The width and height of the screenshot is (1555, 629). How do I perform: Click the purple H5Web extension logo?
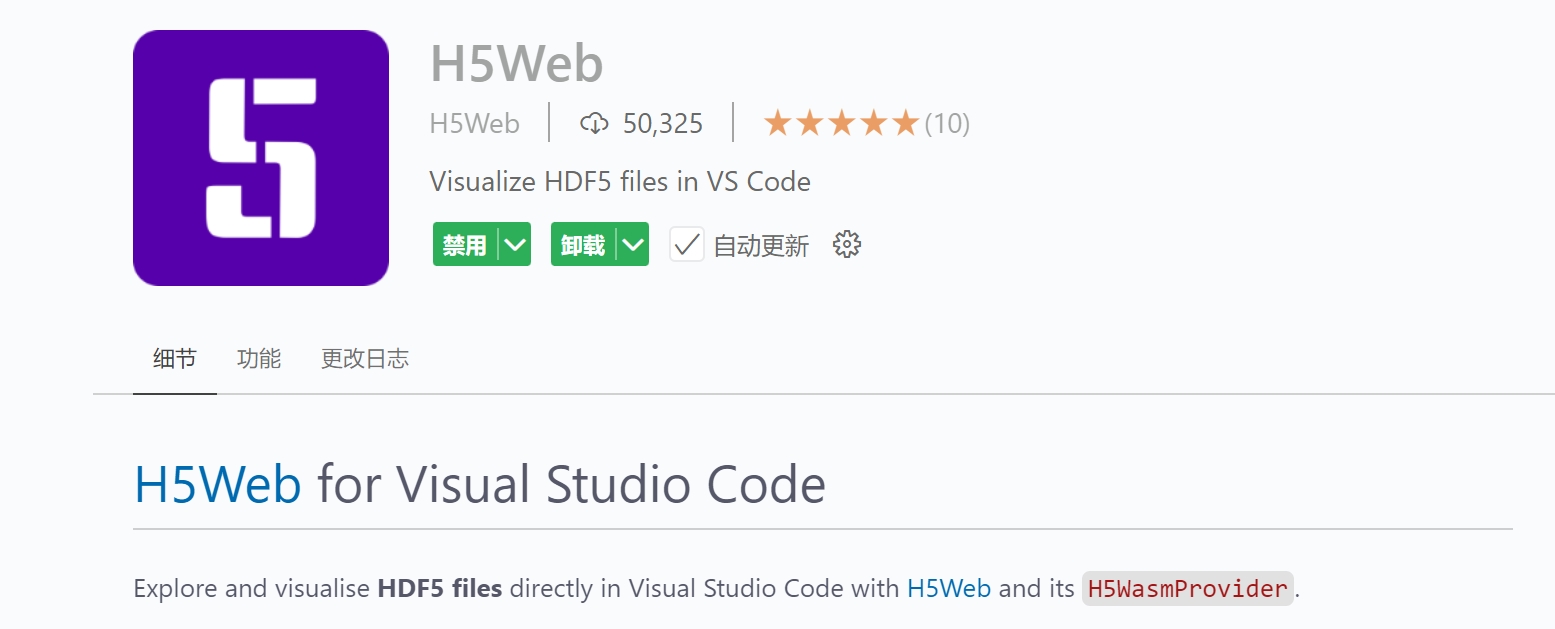tap(260, 158)
